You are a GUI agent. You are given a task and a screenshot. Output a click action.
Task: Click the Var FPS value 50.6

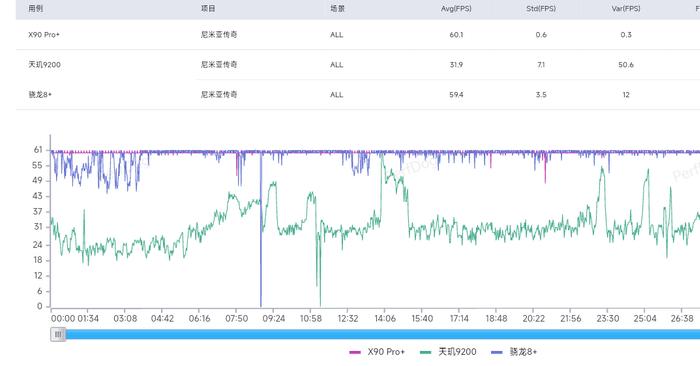pyautogui.click(x=626, y=65)
